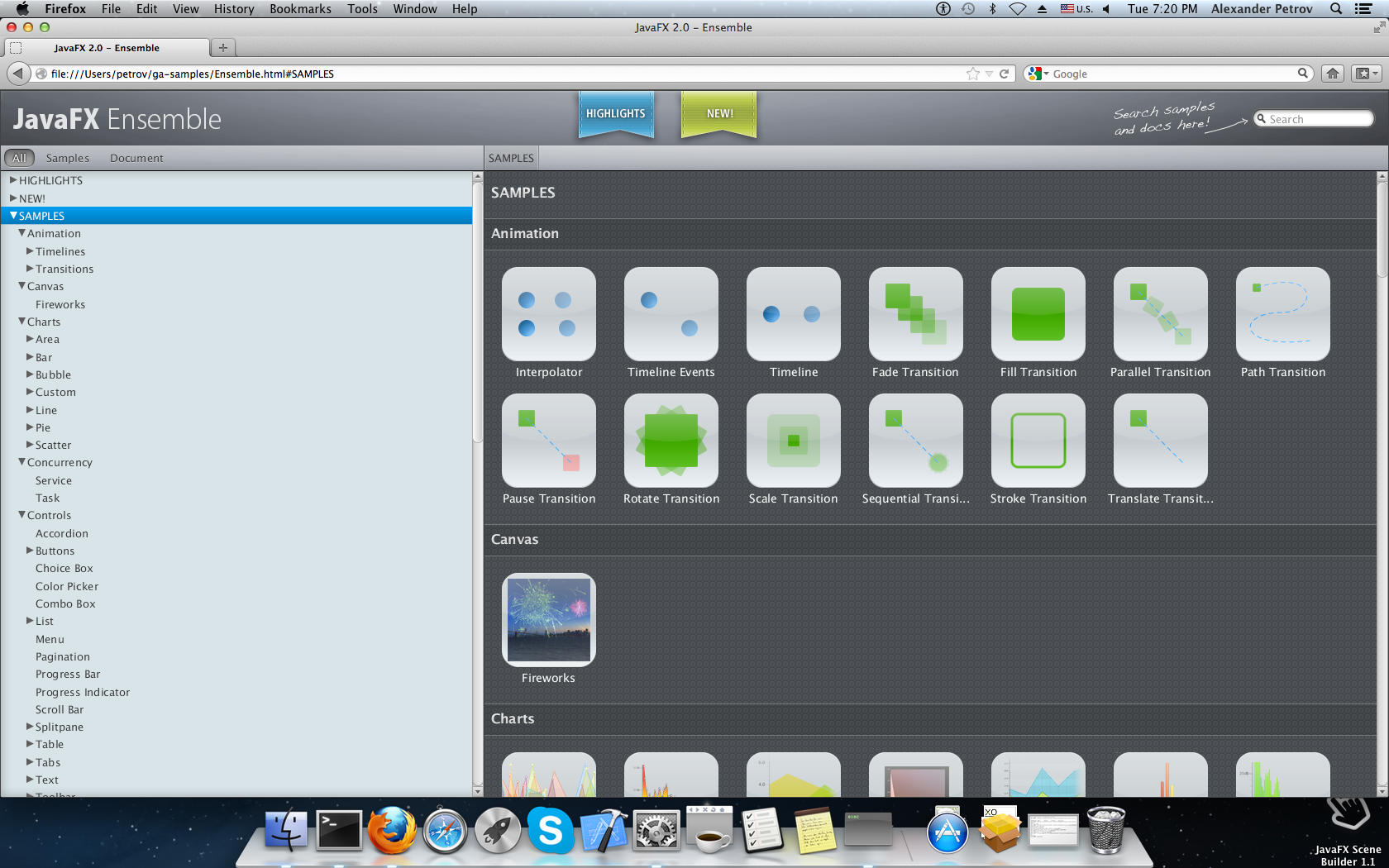Select the Stroke Transition sample icon
Screen dimensions: 1389x868
tap(1038, 441)
